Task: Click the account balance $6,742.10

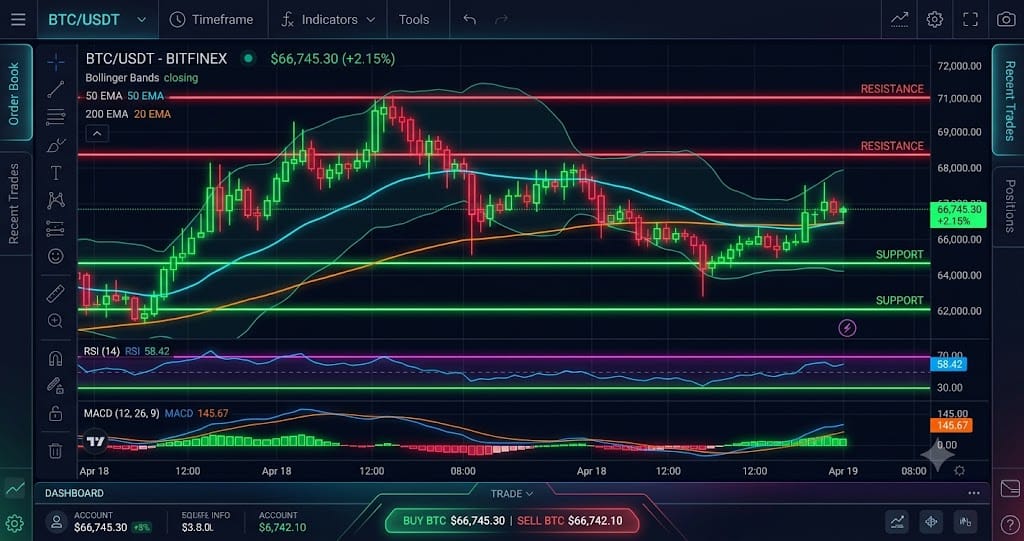Action: click(x=282, y=527)
